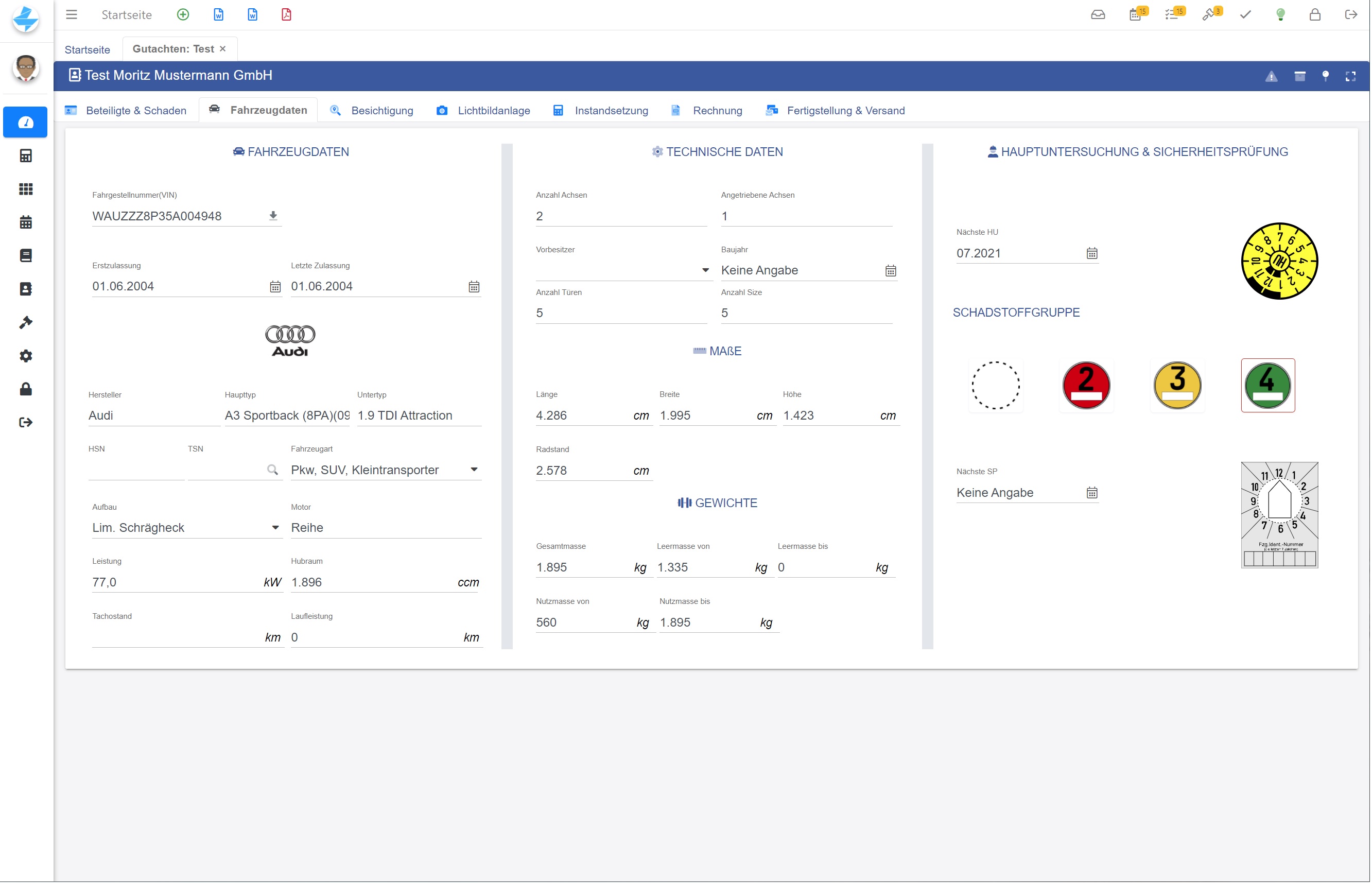Open the dashboard speedometer in sidebar
The width and height of the screenshot is (1372, 883).
pyautogui.click(x=25, y=122)
